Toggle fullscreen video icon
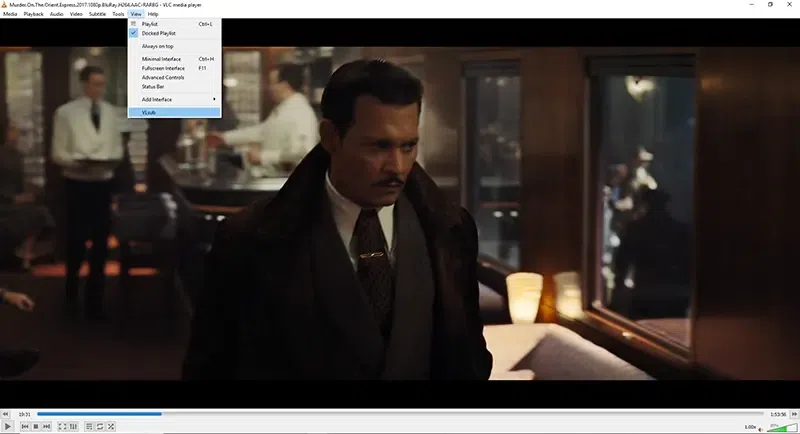 62,426
